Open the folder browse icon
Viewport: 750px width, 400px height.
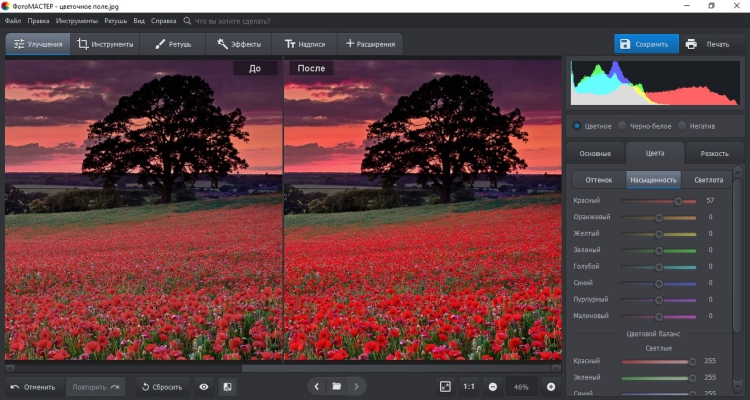[337, 386]
